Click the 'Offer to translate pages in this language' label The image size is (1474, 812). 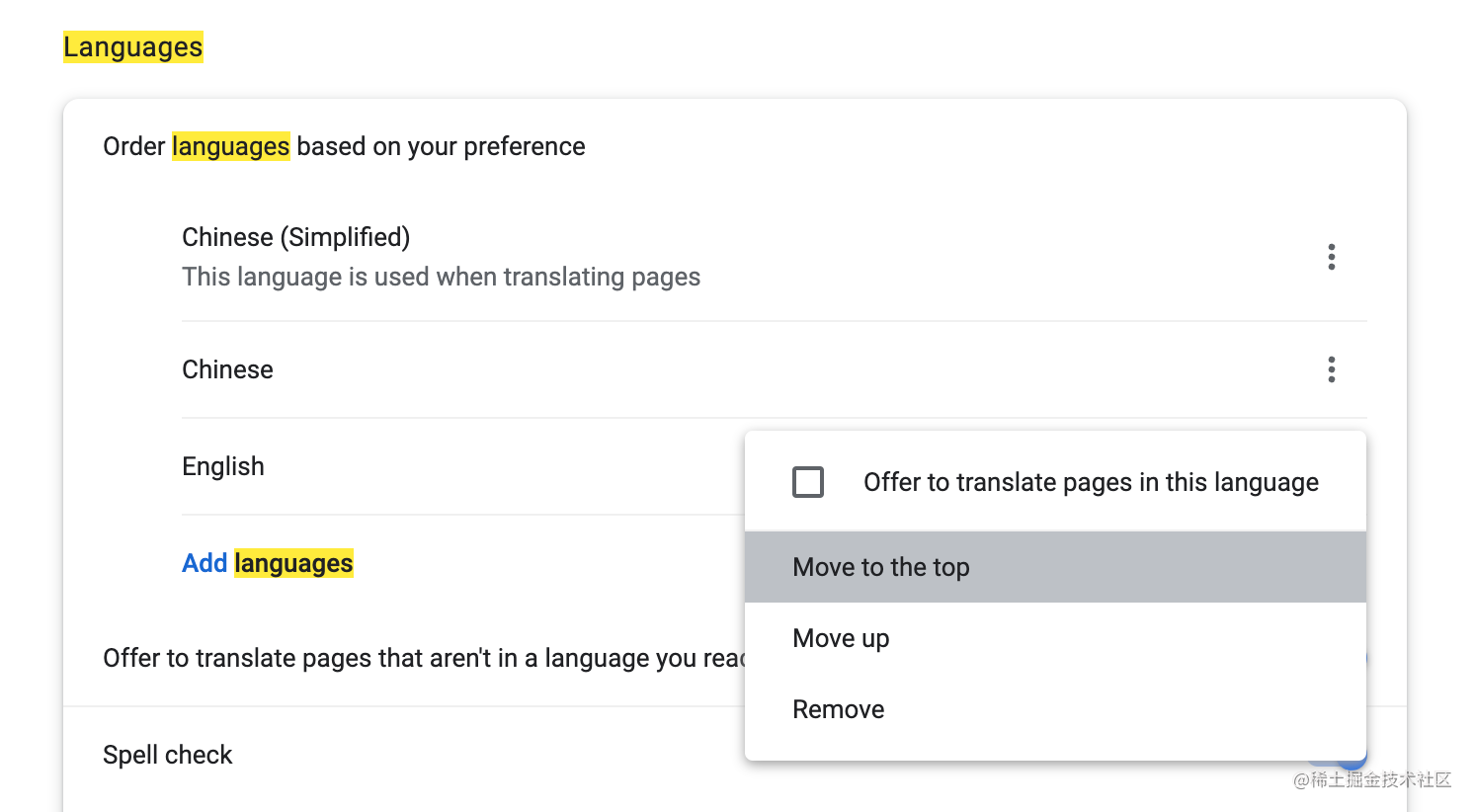click(1091, 482)
